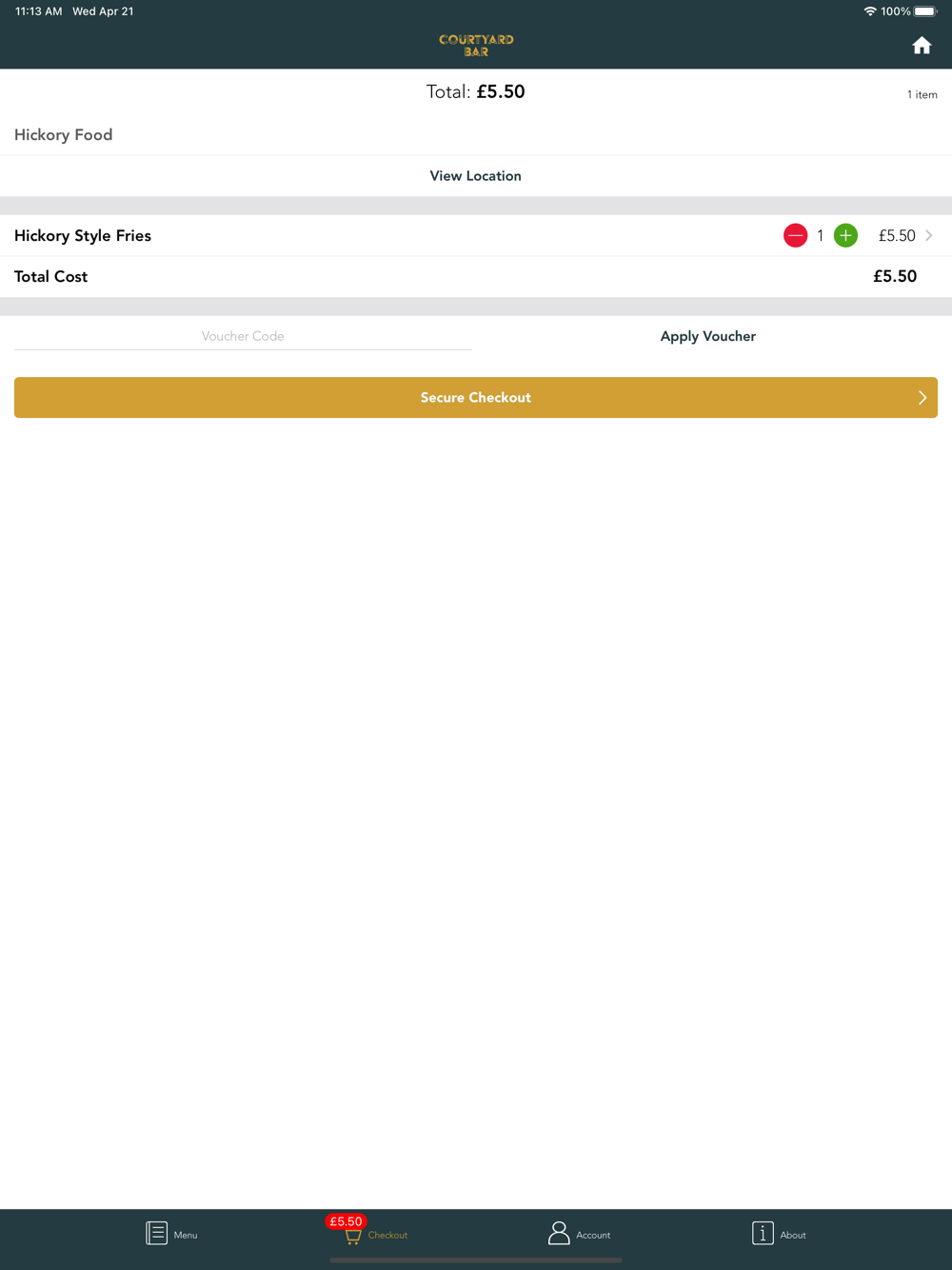
Task: Decrease Hickory Style Fries quantity with minus
Action: pos(796,235)
